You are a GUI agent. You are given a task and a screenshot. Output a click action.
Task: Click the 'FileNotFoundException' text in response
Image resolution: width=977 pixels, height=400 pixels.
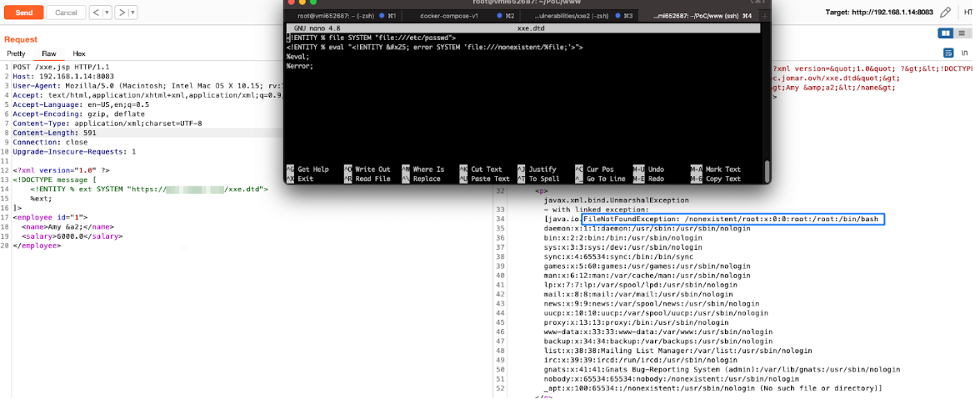point(629,219)
